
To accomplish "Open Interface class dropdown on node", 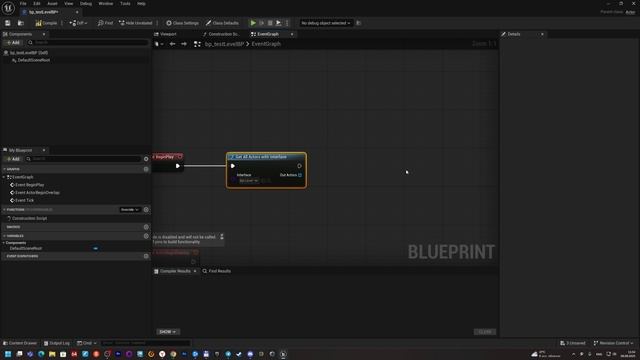I will pos(249,181).
